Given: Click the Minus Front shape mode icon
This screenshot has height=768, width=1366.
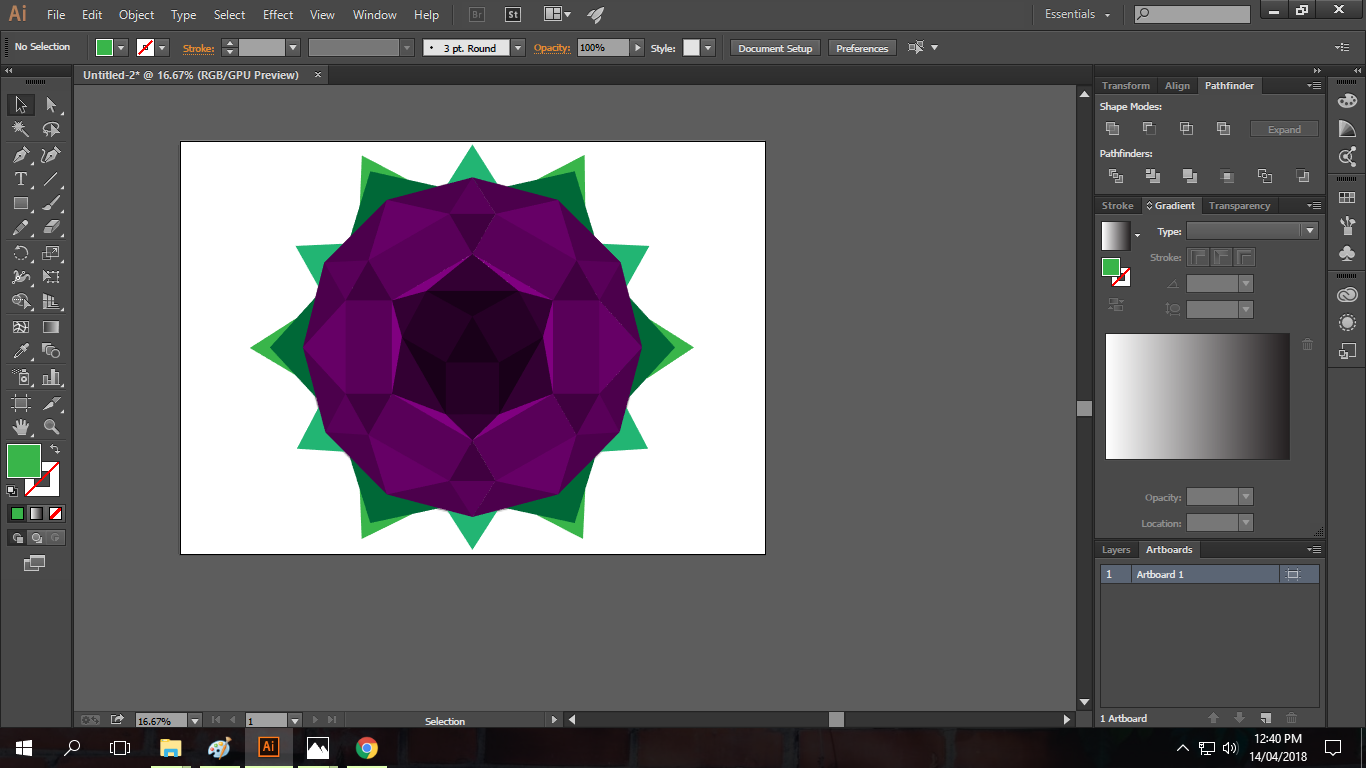Looking at the screenshot, I should [x=1149, y=129].
